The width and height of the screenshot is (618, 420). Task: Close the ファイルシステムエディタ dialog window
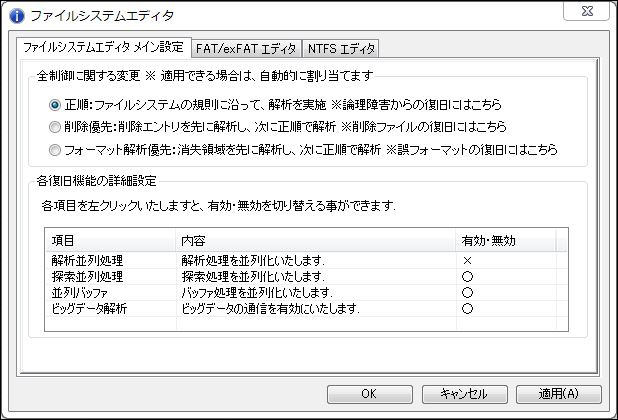(587, 11)
